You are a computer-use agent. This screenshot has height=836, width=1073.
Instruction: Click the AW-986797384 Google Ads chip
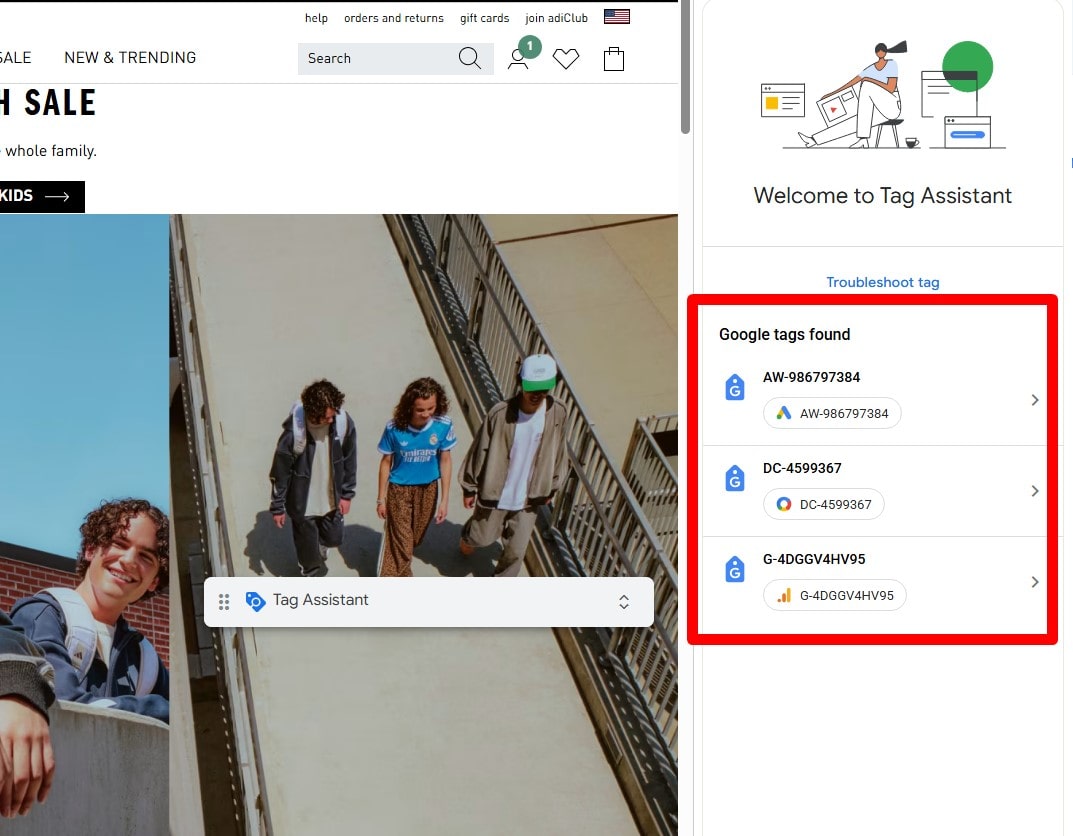pyautogui.click(x=832, y=413)
